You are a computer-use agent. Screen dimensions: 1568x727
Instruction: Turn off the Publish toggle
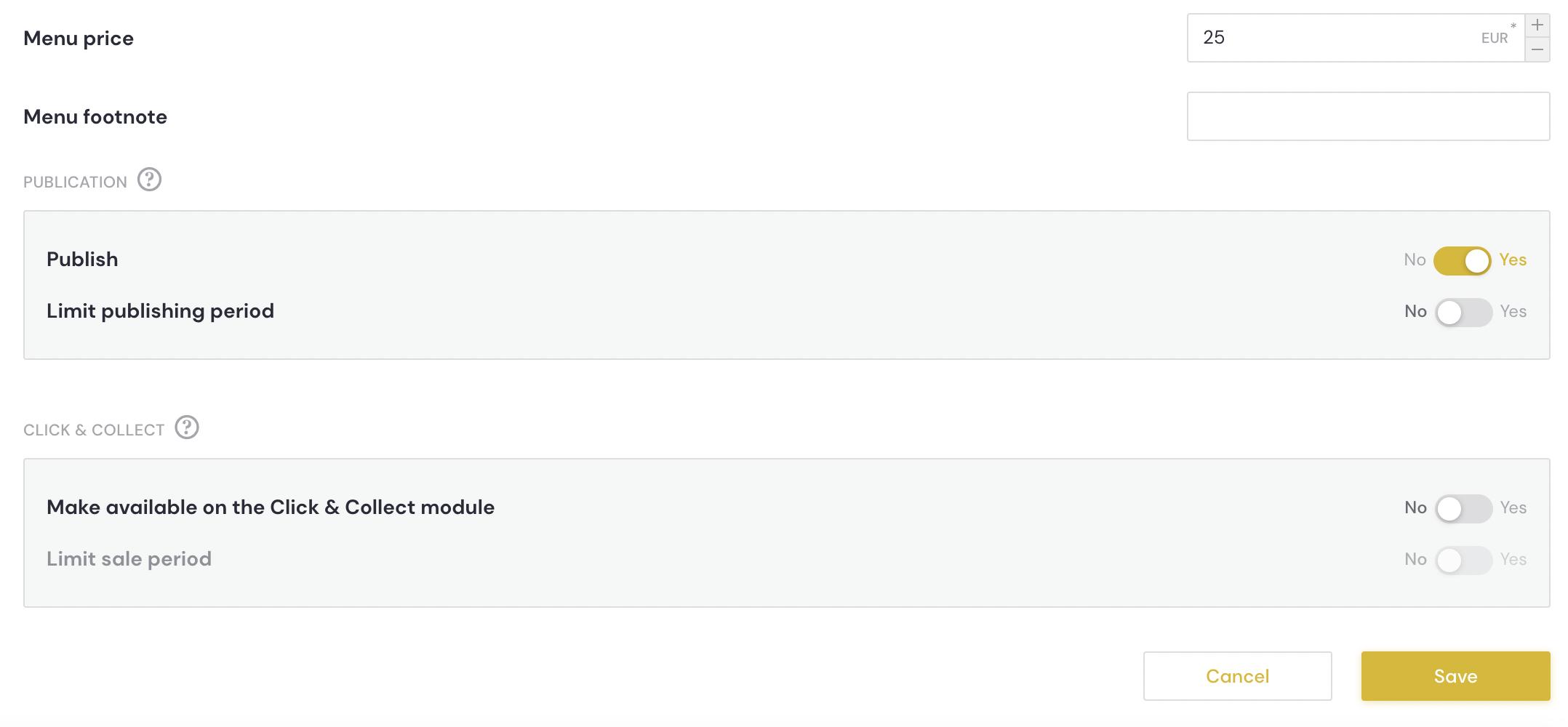click(x=1462, y=260)
